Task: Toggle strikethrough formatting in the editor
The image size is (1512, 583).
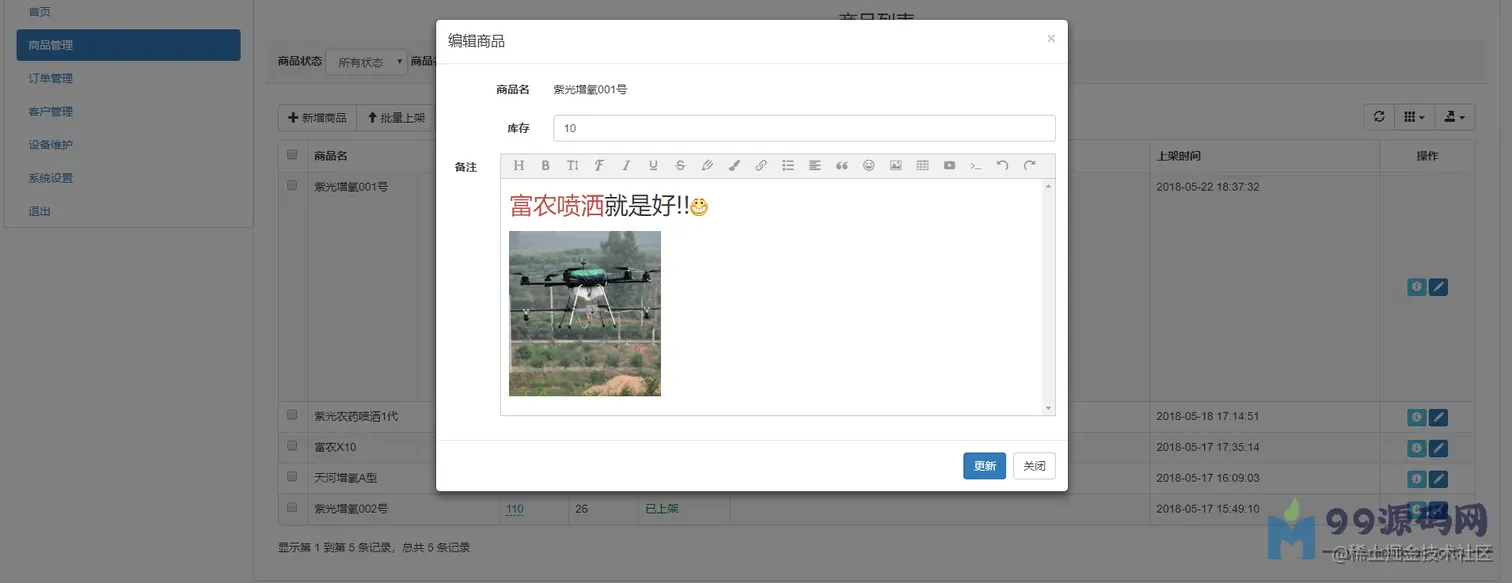Action: pyautogui.click(x=680, y=166)
